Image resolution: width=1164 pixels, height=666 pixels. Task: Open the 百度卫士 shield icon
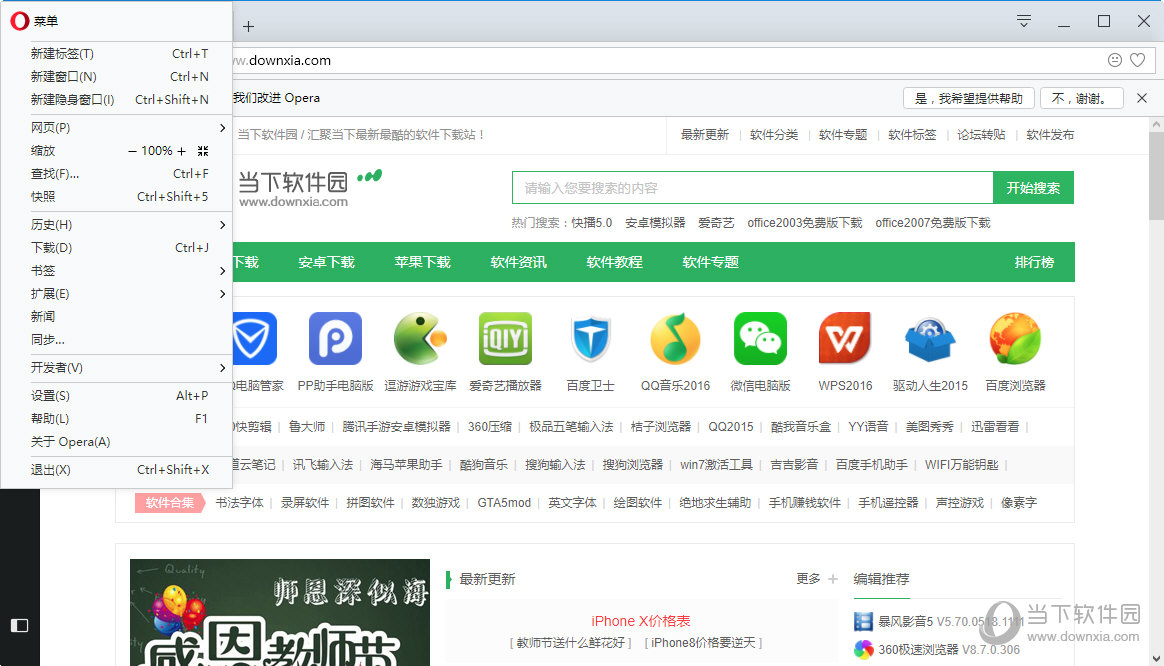[x=590, y=339]
